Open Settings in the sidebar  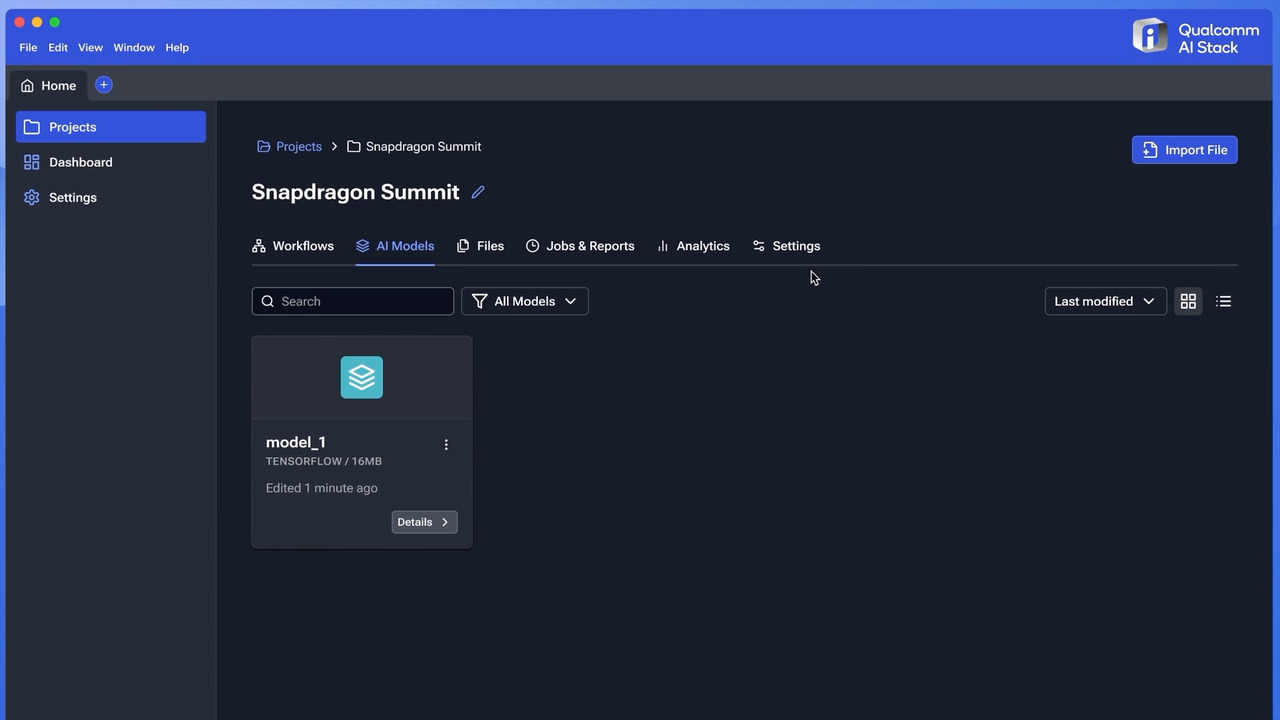pos(111,197)
